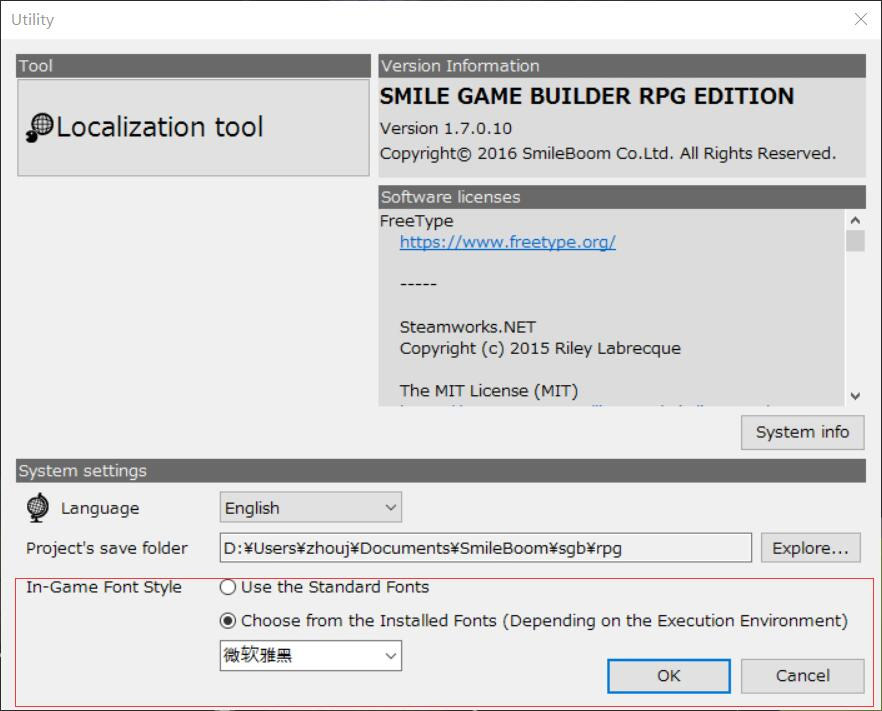Click the Project's save folder path field

tap(485, 548)
